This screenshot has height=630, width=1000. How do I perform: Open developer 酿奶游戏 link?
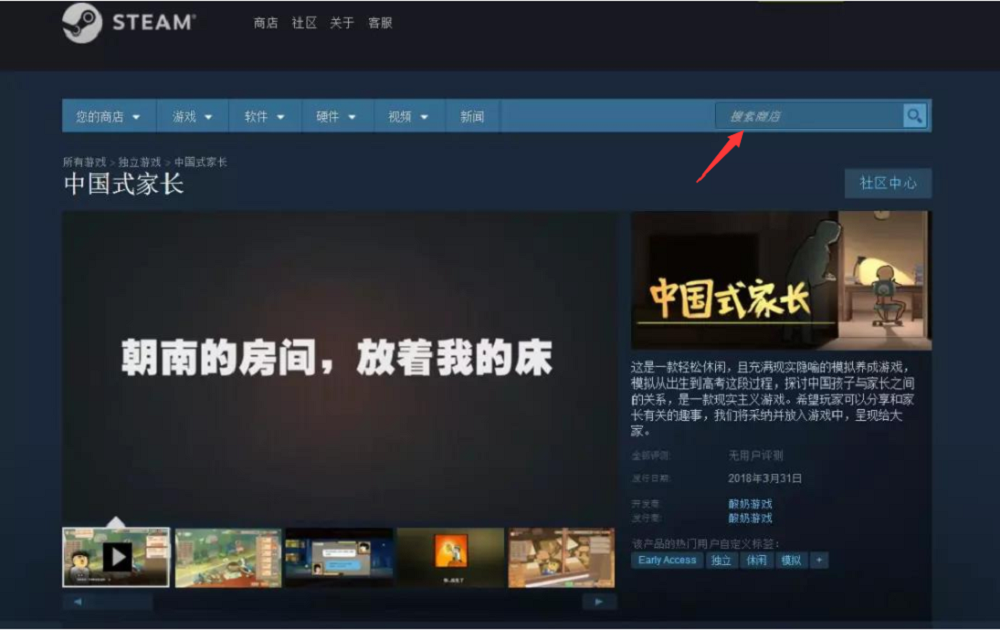click(750, 504)
